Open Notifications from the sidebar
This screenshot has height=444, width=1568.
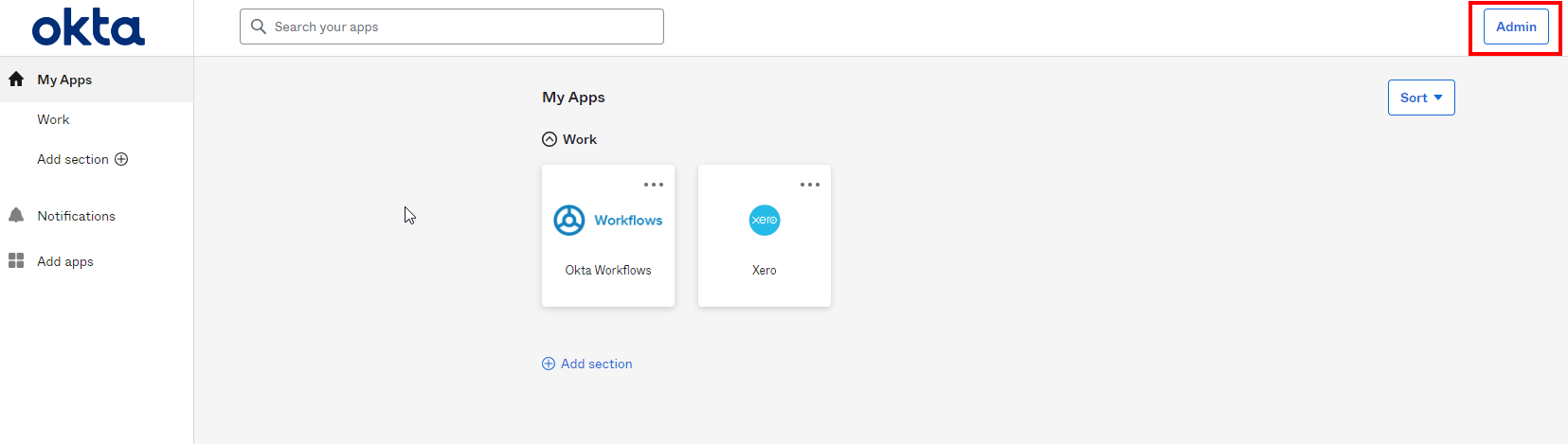76,216
